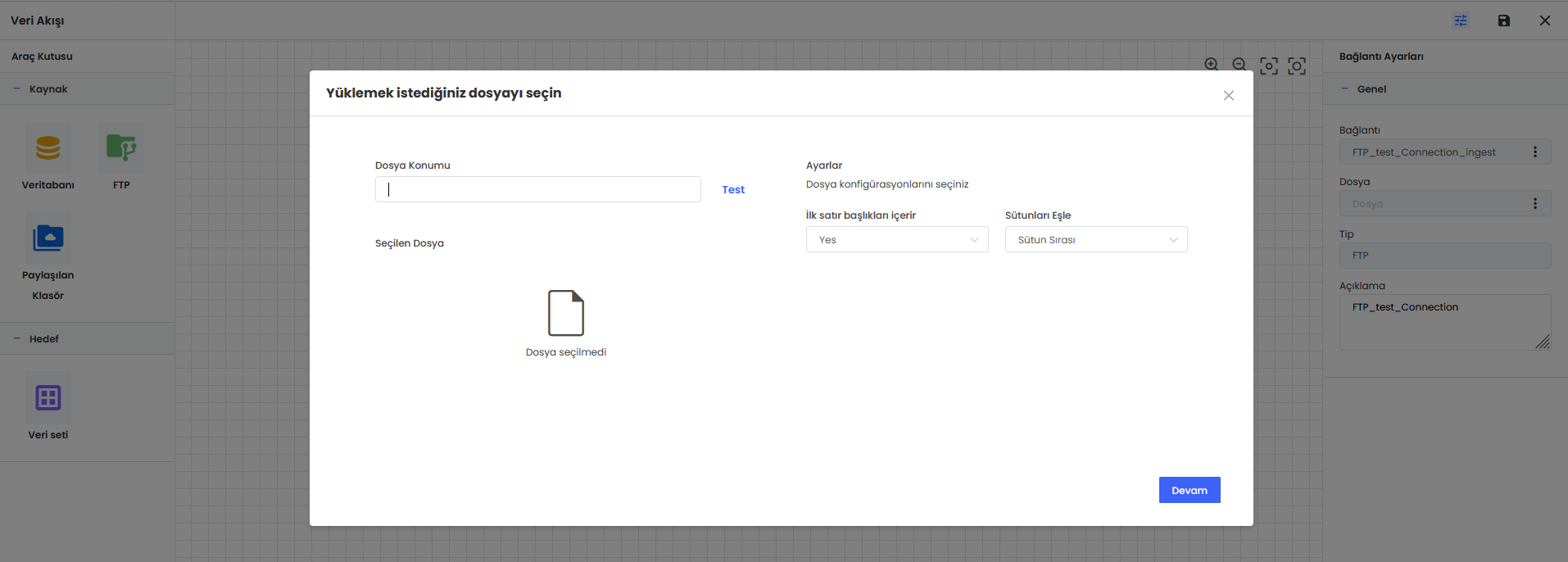Close the file selection dialog
This screenshot has width=1568, height=562.
pos(1228,96)
